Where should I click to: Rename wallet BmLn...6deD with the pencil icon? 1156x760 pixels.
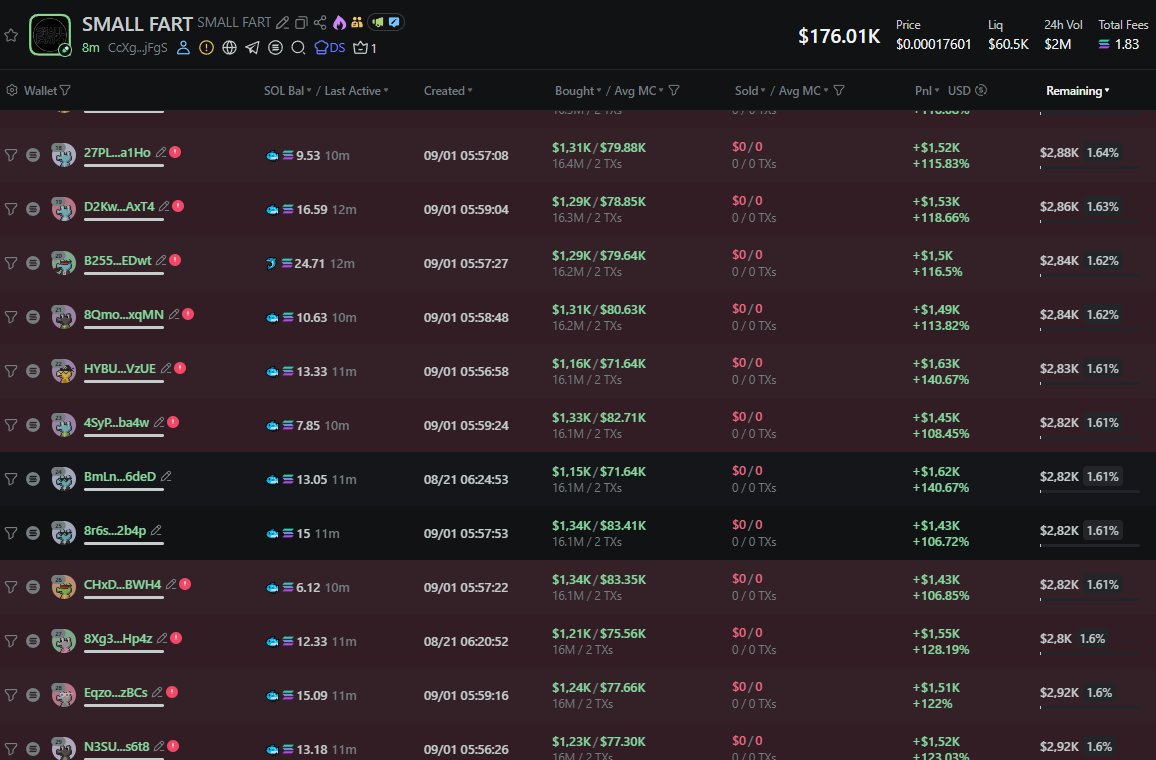[x=166, y=476]
